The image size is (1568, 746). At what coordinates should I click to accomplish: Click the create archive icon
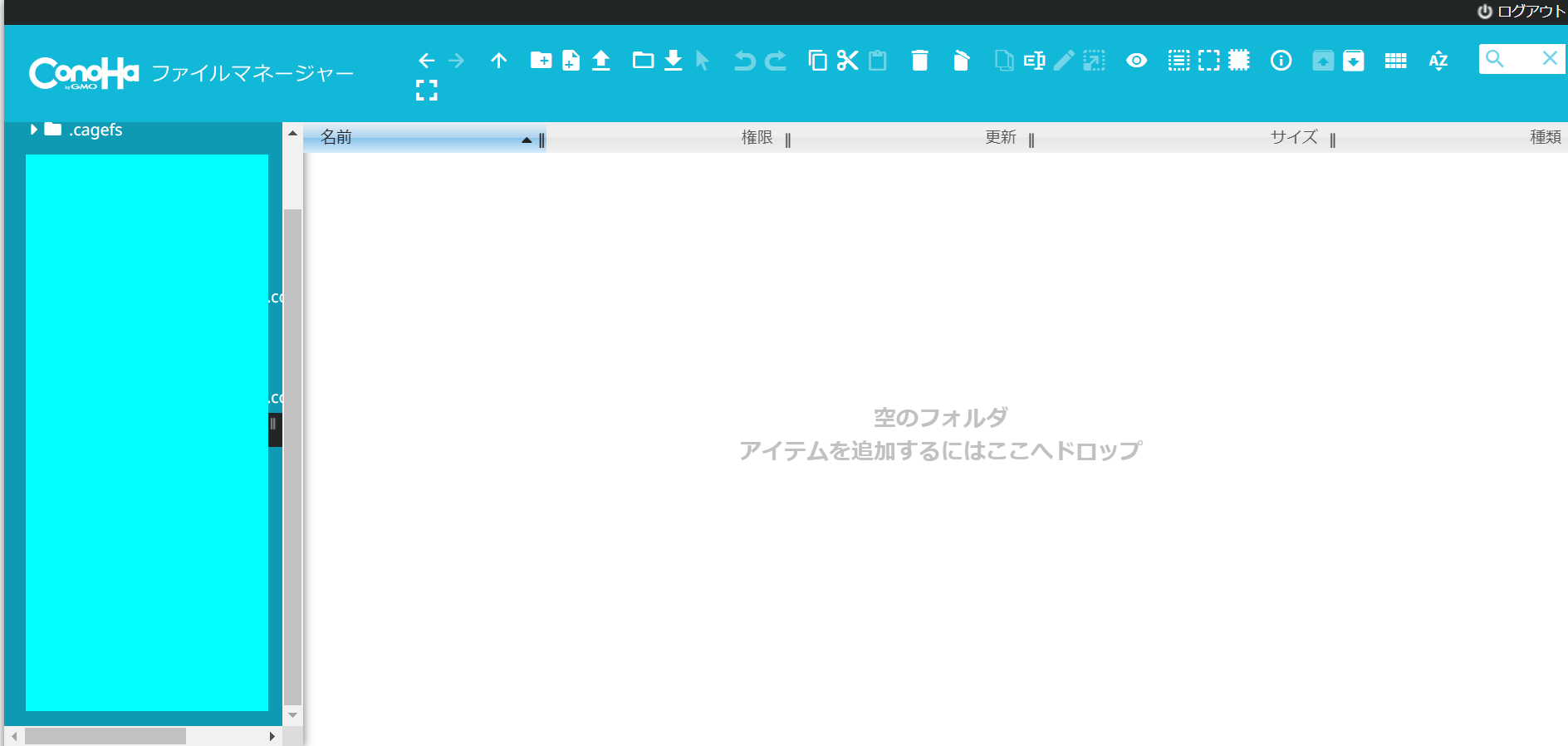coord(1354,60)
